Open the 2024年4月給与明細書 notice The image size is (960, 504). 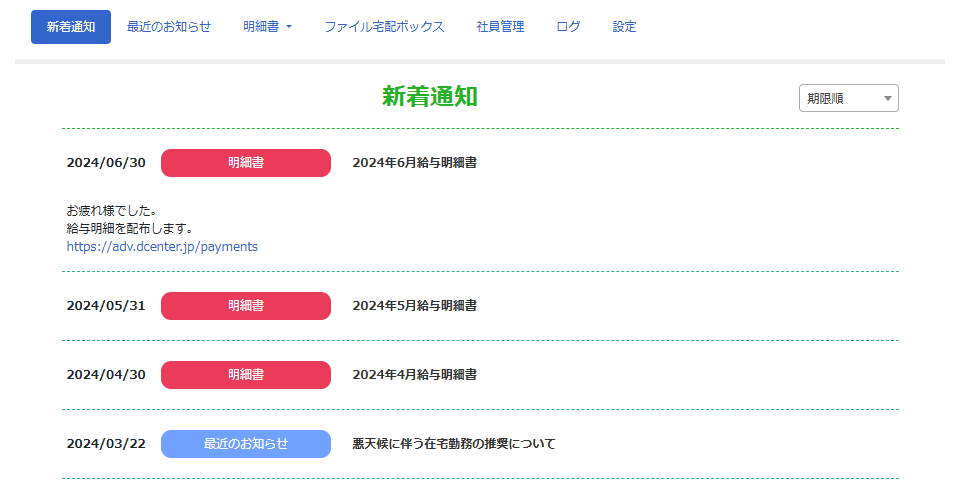click(x=414, y=375)
